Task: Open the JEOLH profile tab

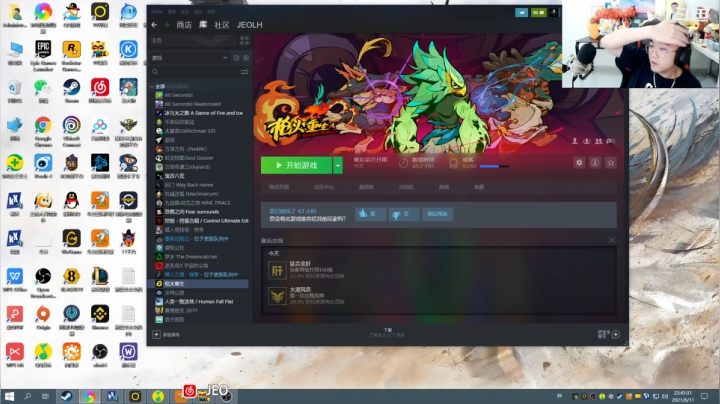Action: pyautogui.click(x=249, y=25)
